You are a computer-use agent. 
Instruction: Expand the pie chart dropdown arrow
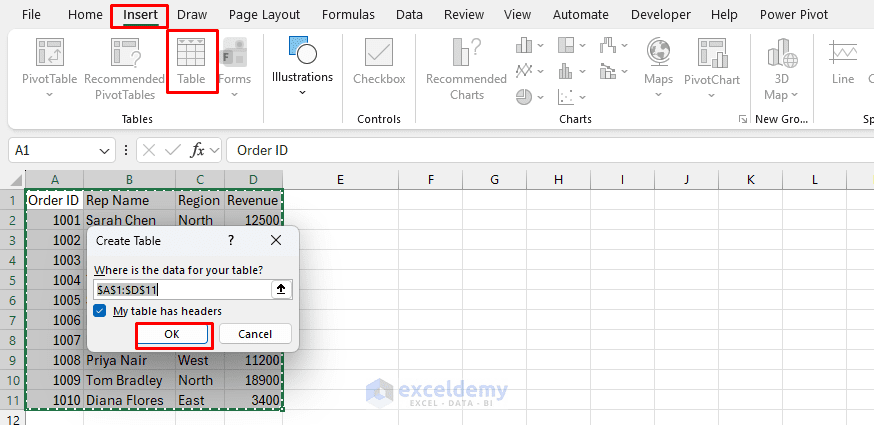pos(540,98)
